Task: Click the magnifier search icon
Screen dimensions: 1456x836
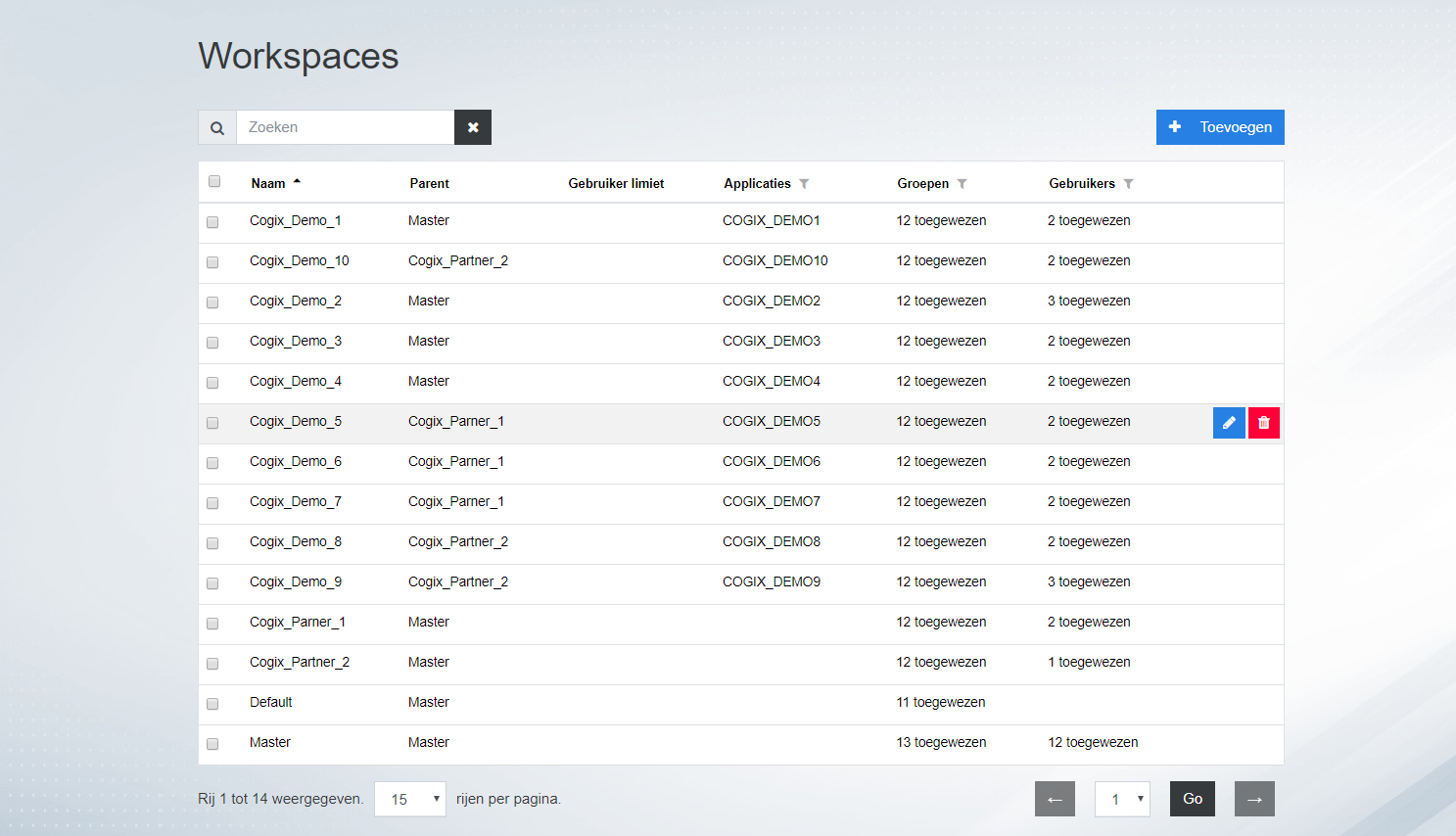Action: click(217, 127)
